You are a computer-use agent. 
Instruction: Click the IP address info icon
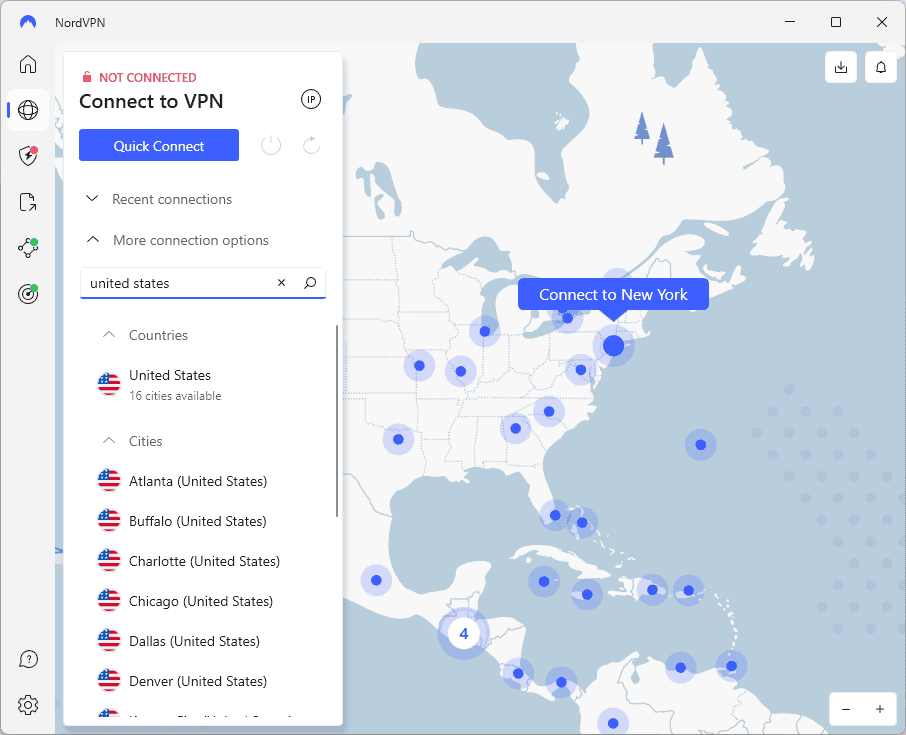click(311, 99)
